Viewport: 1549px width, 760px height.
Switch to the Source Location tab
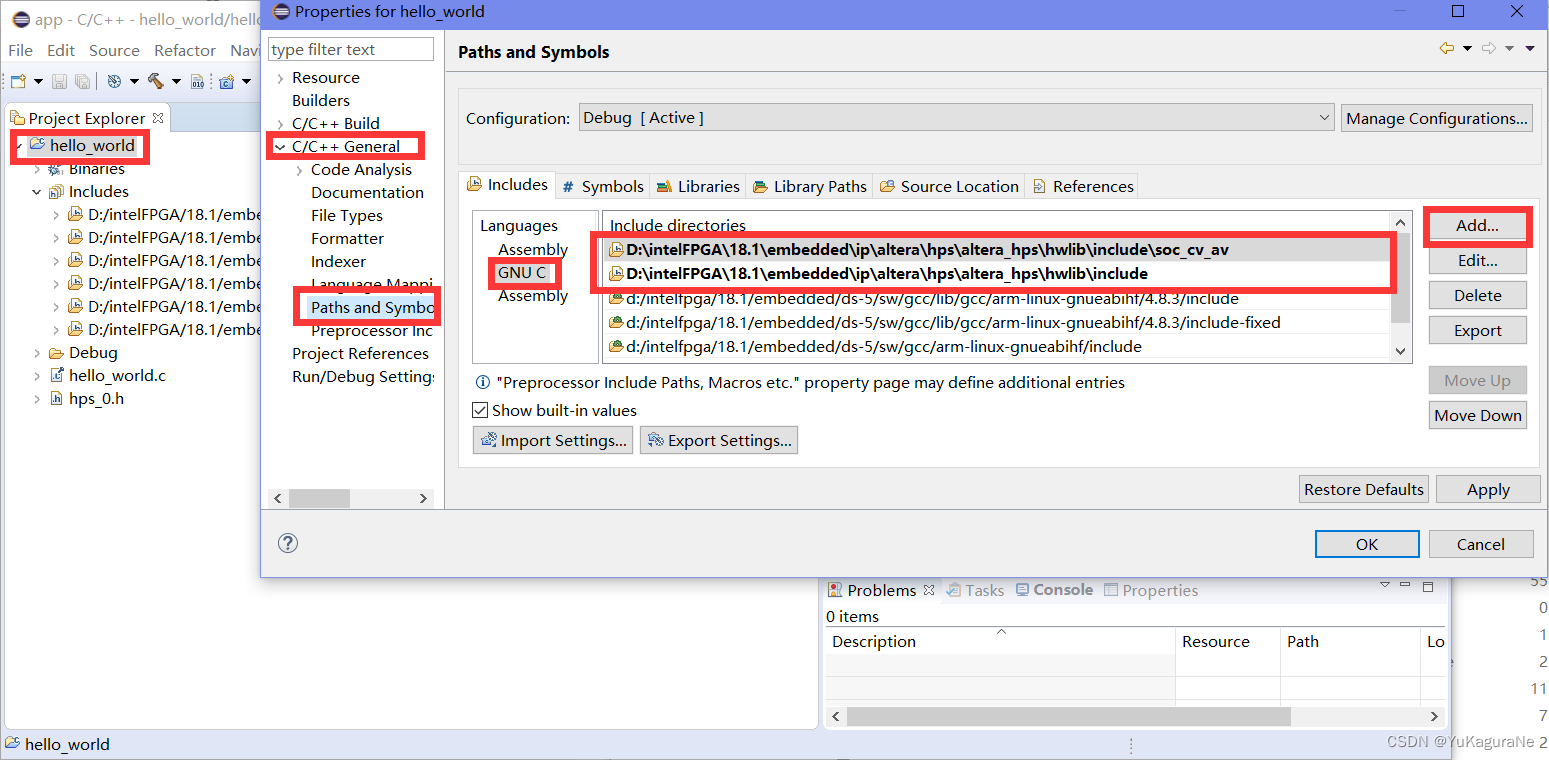948,186
